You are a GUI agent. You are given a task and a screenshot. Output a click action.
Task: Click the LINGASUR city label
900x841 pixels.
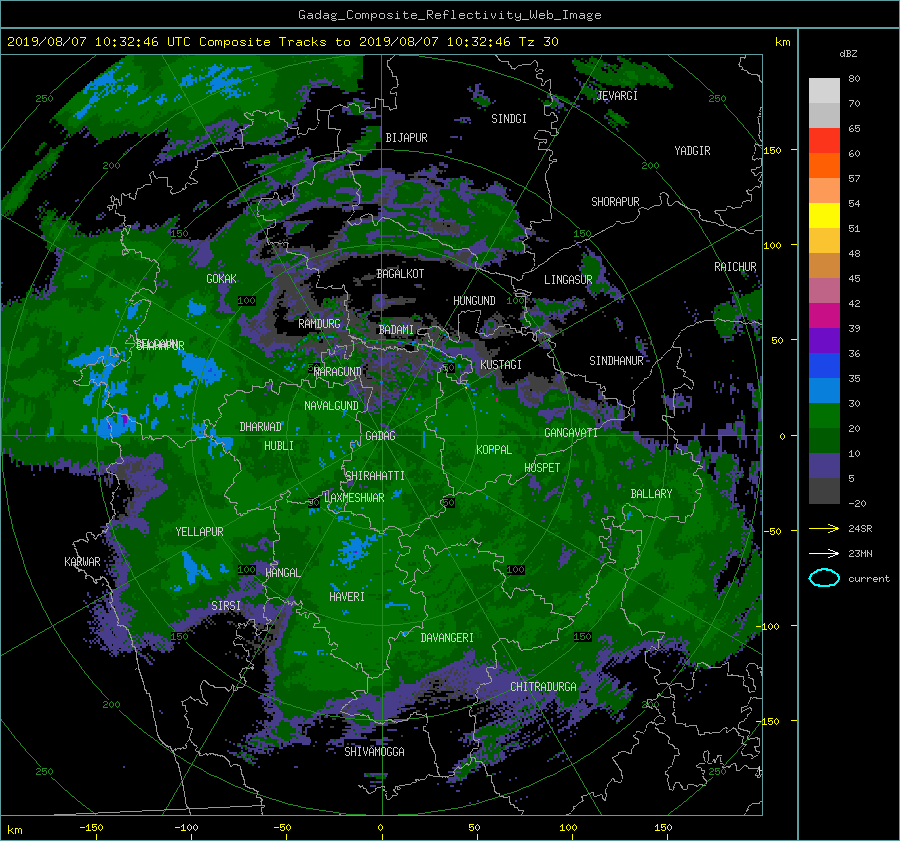(x=568, y=280)
